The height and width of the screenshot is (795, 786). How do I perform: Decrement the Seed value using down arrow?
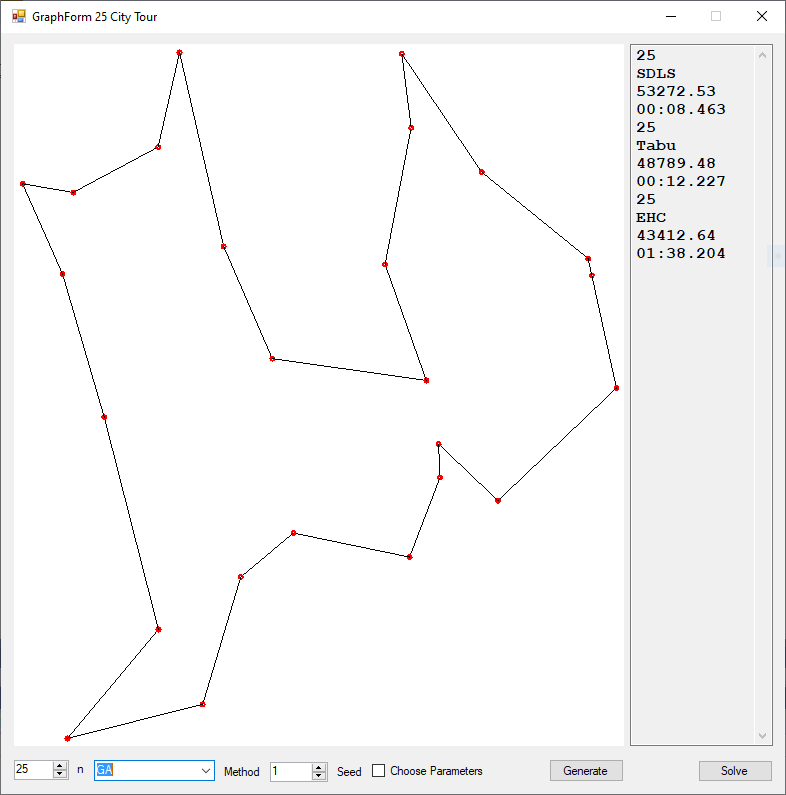pyautogui.click(x=319, y=776)
